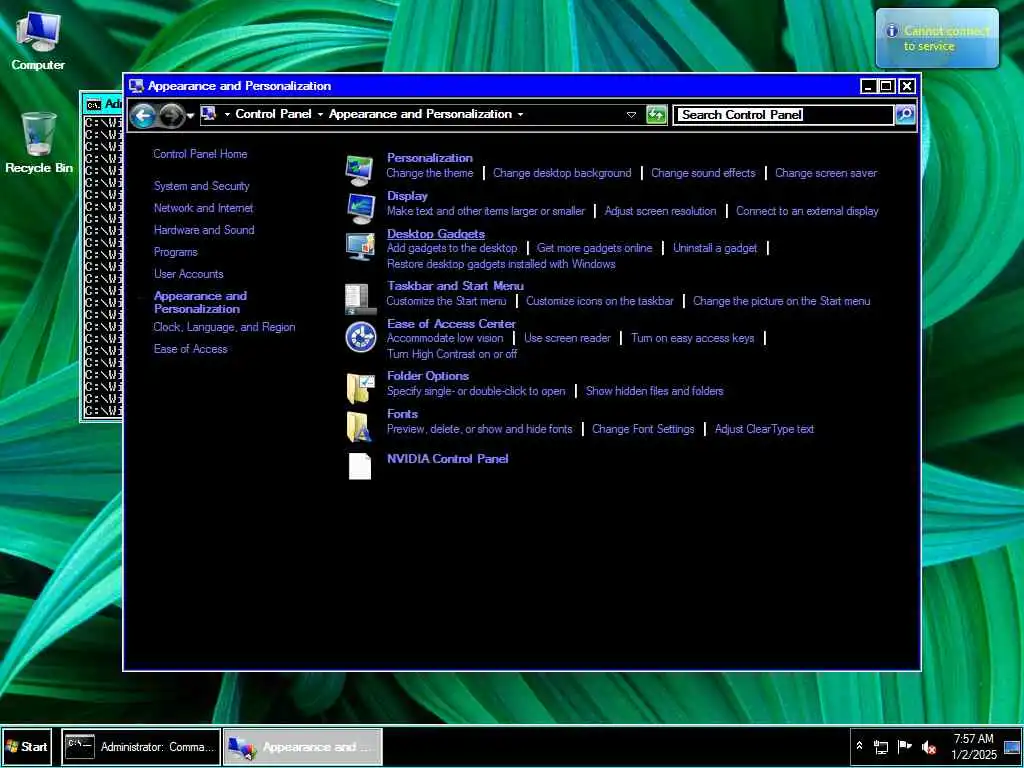Open User Accounts category
This screenshot has width=1024, height=768.
tap(188, 274)
